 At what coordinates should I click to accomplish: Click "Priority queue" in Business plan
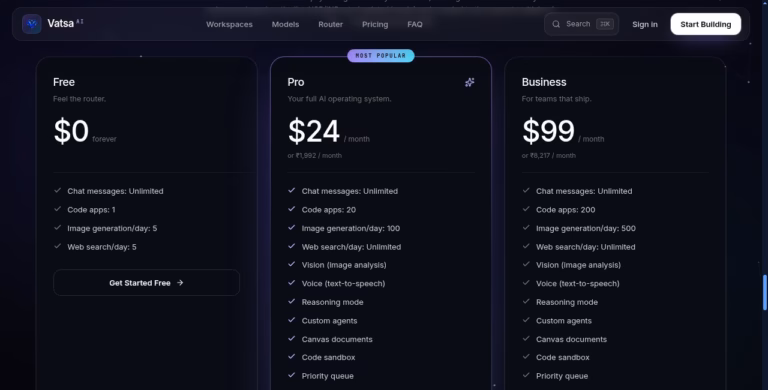[x=562, y=376]
